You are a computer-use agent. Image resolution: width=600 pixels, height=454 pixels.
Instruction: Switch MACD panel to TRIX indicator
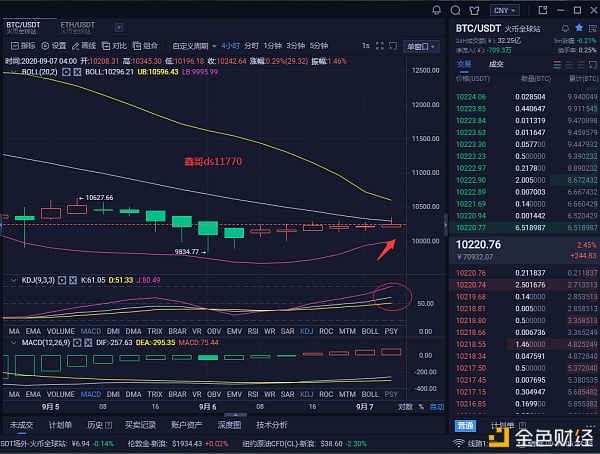[155, 394]
